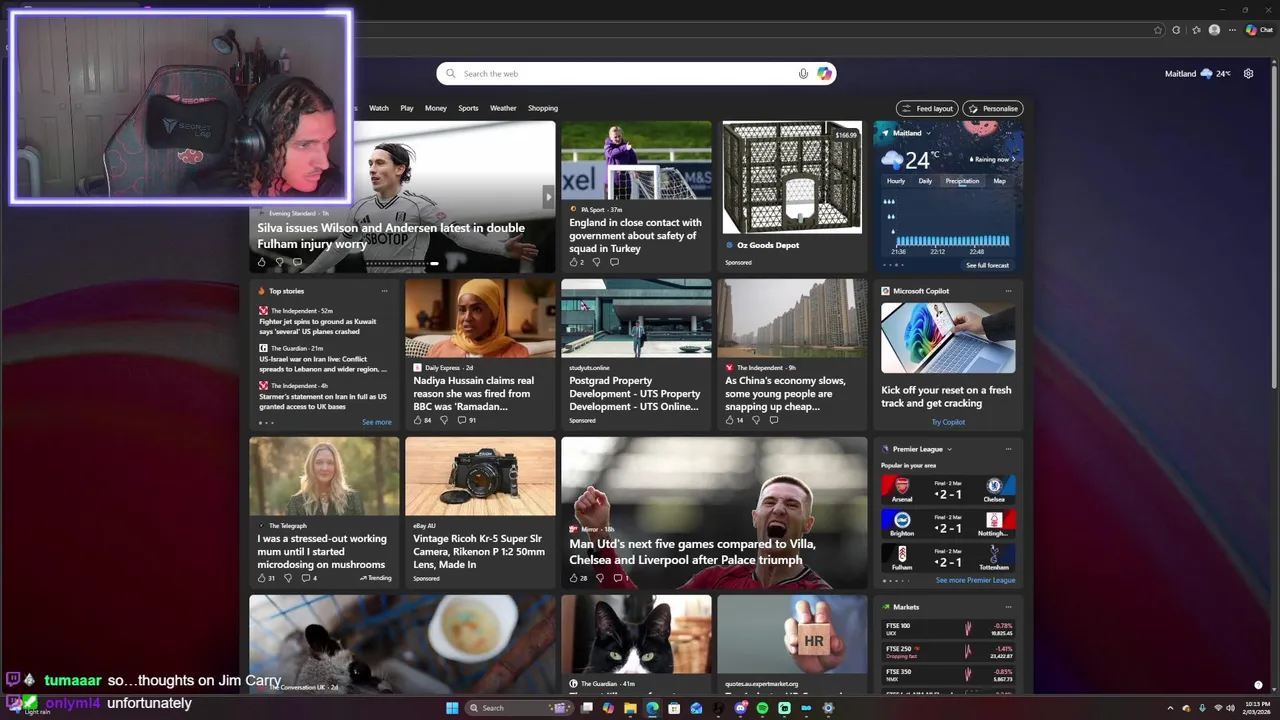
Task: Expand the Premier League dropdown chevron
Action: pos(949,449)
